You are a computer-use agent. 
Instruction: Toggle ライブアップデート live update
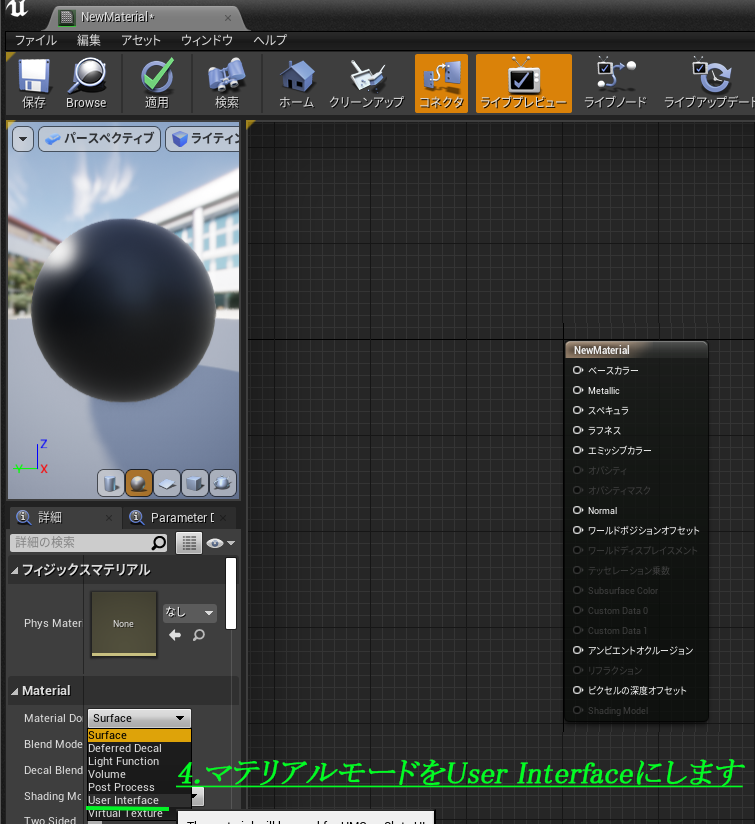pos(709,83)
